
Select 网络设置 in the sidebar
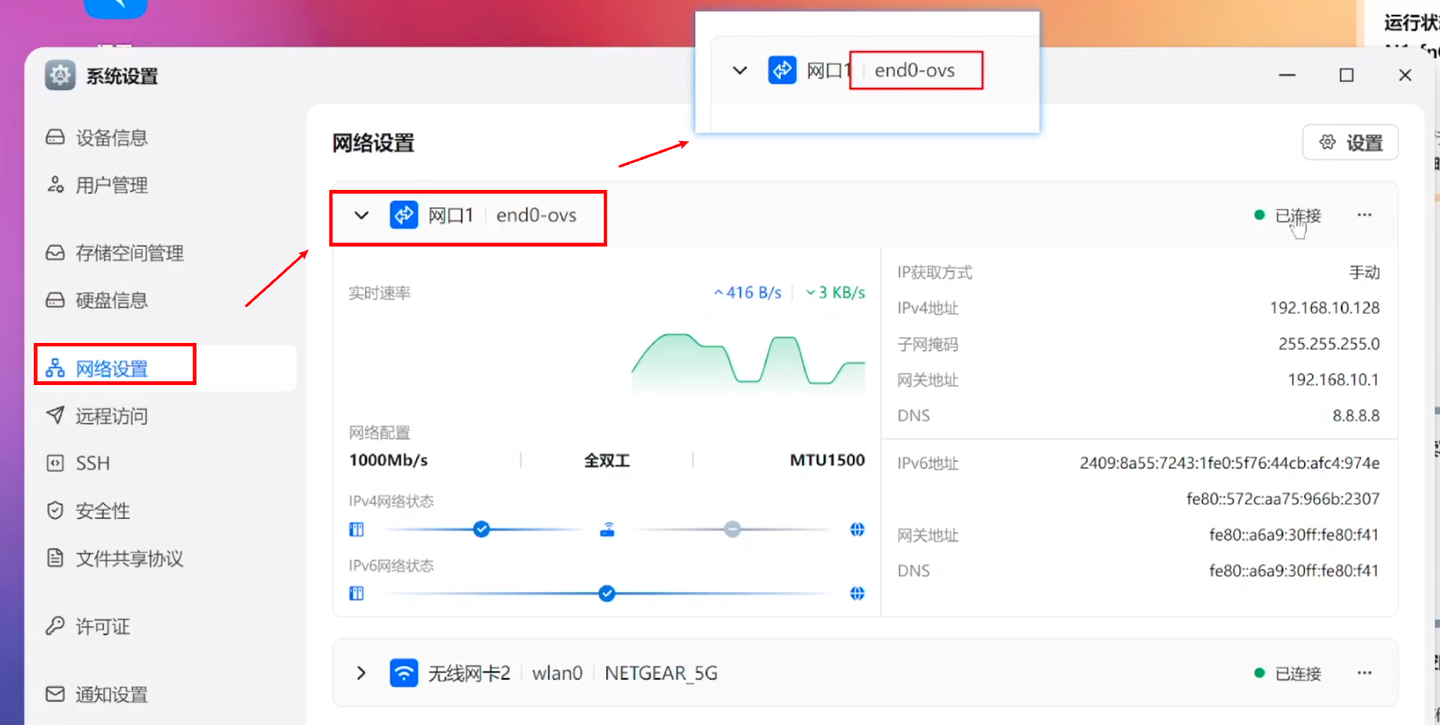point(165,368)
